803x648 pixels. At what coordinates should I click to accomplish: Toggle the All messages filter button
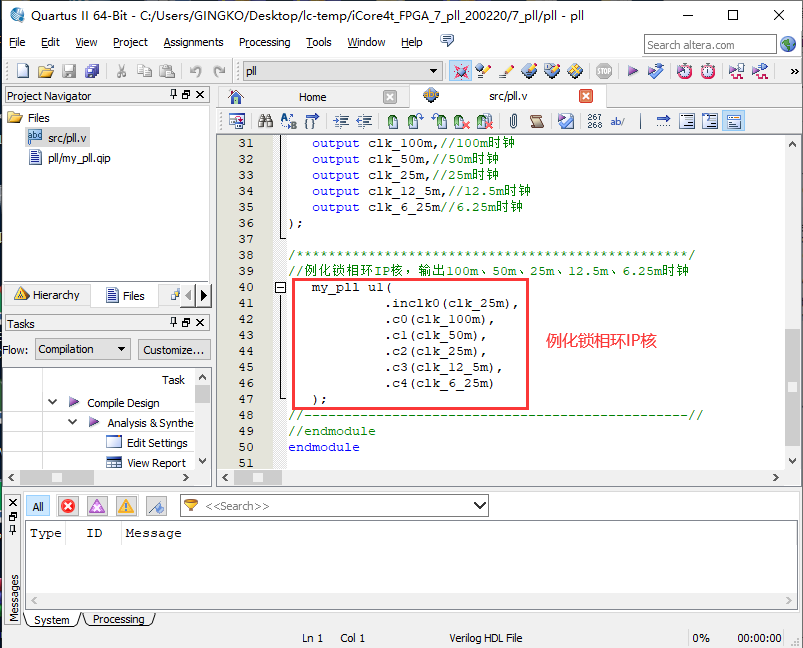38,506
